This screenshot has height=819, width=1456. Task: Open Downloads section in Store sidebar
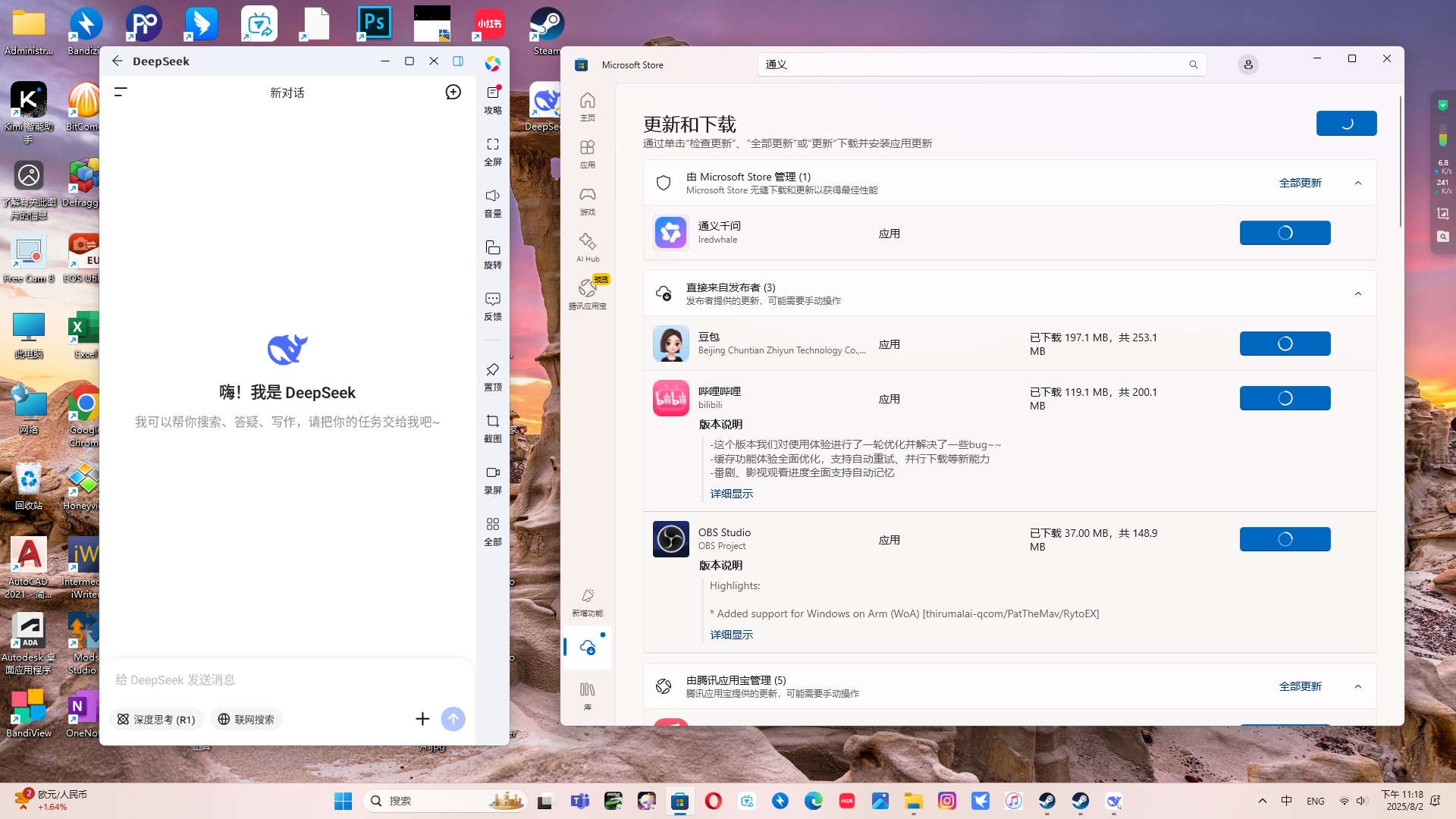click(587, 647)
